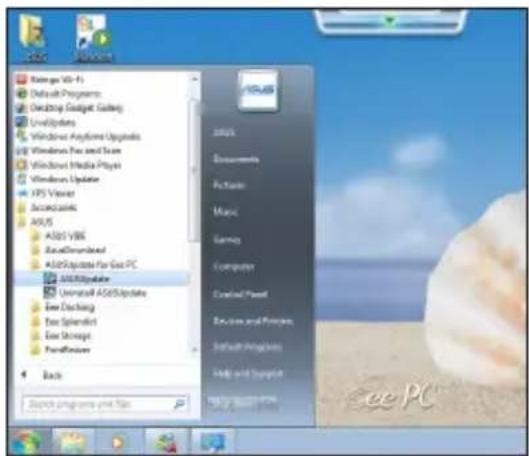Open Uninstall ASUSUpdate entry
This screenshot has height=456, width=529.
click(x=95, y=293)
